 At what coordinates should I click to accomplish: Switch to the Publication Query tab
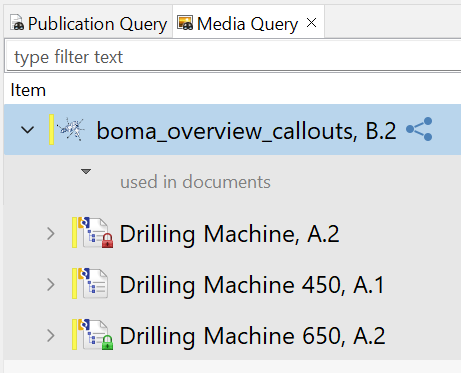[x=88, y=24]
